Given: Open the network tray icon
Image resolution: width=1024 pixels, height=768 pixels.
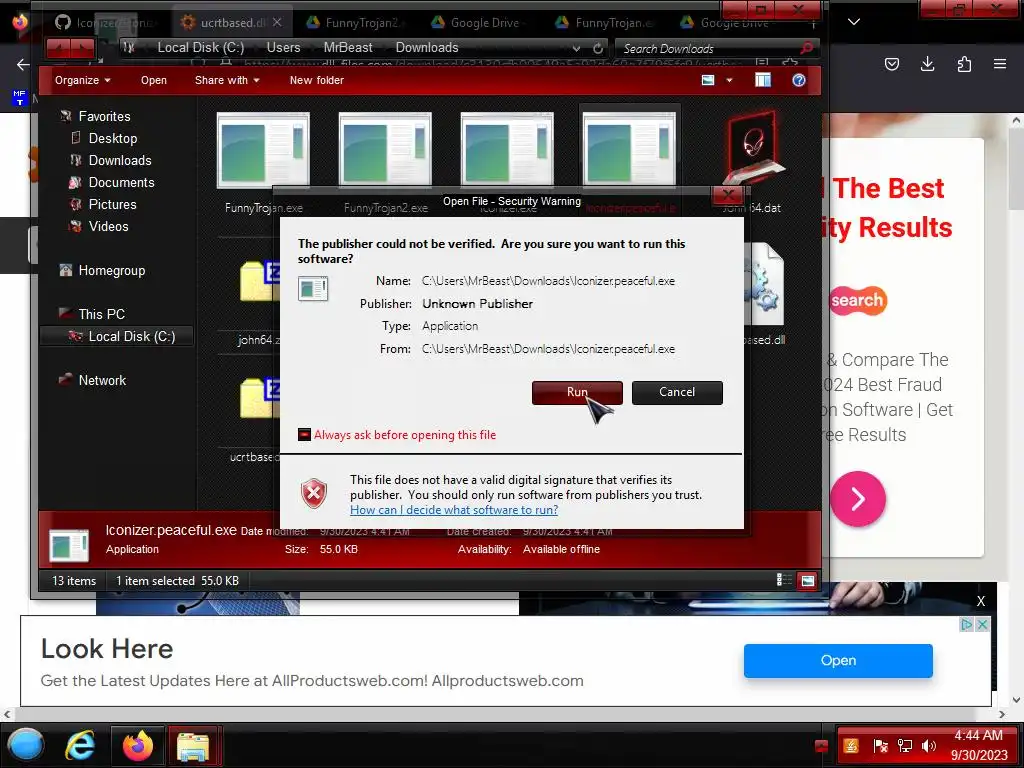Looking at the screenshot, I should (904, 746).
